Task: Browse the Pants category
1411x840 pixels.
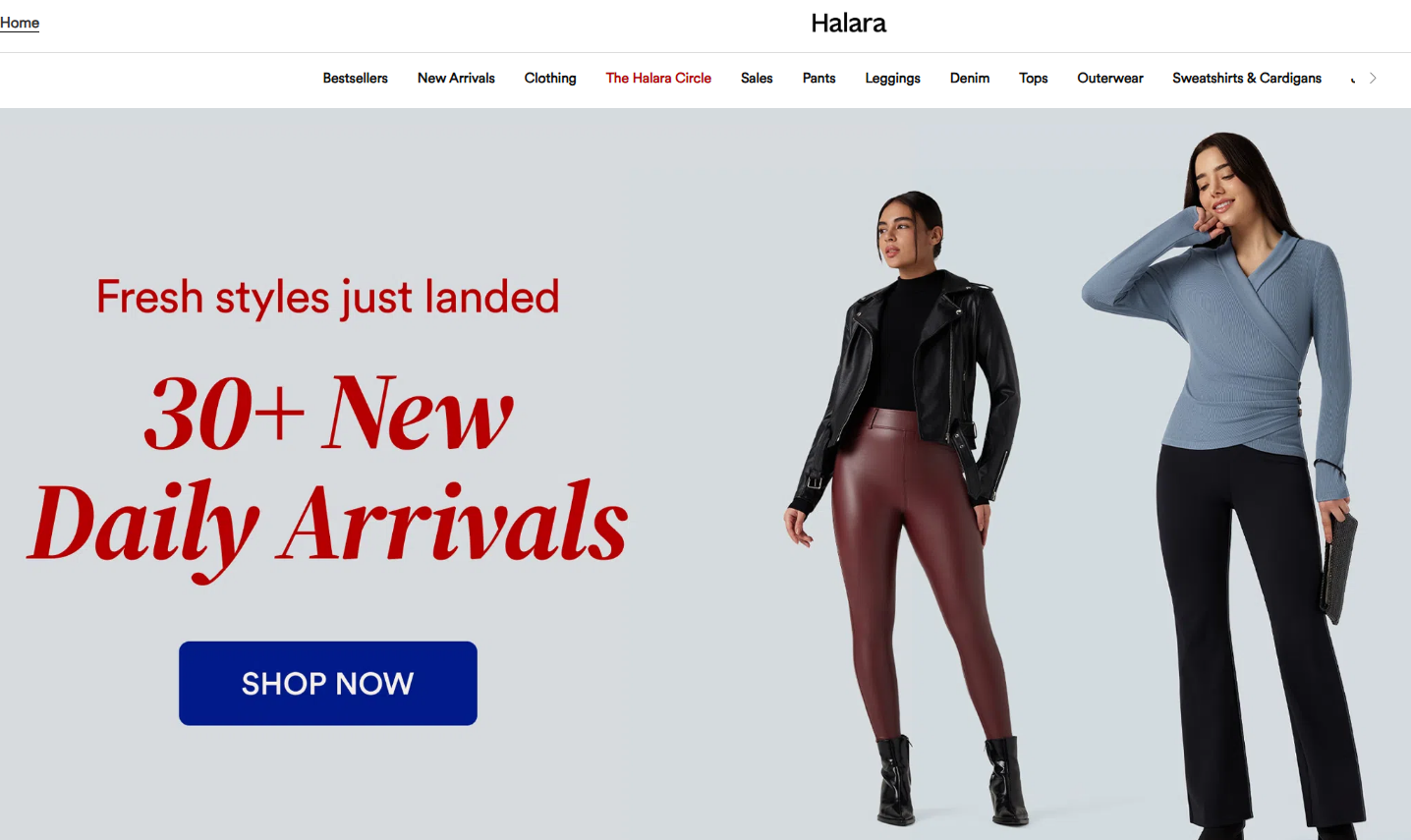Action: [x=818, y=78]
